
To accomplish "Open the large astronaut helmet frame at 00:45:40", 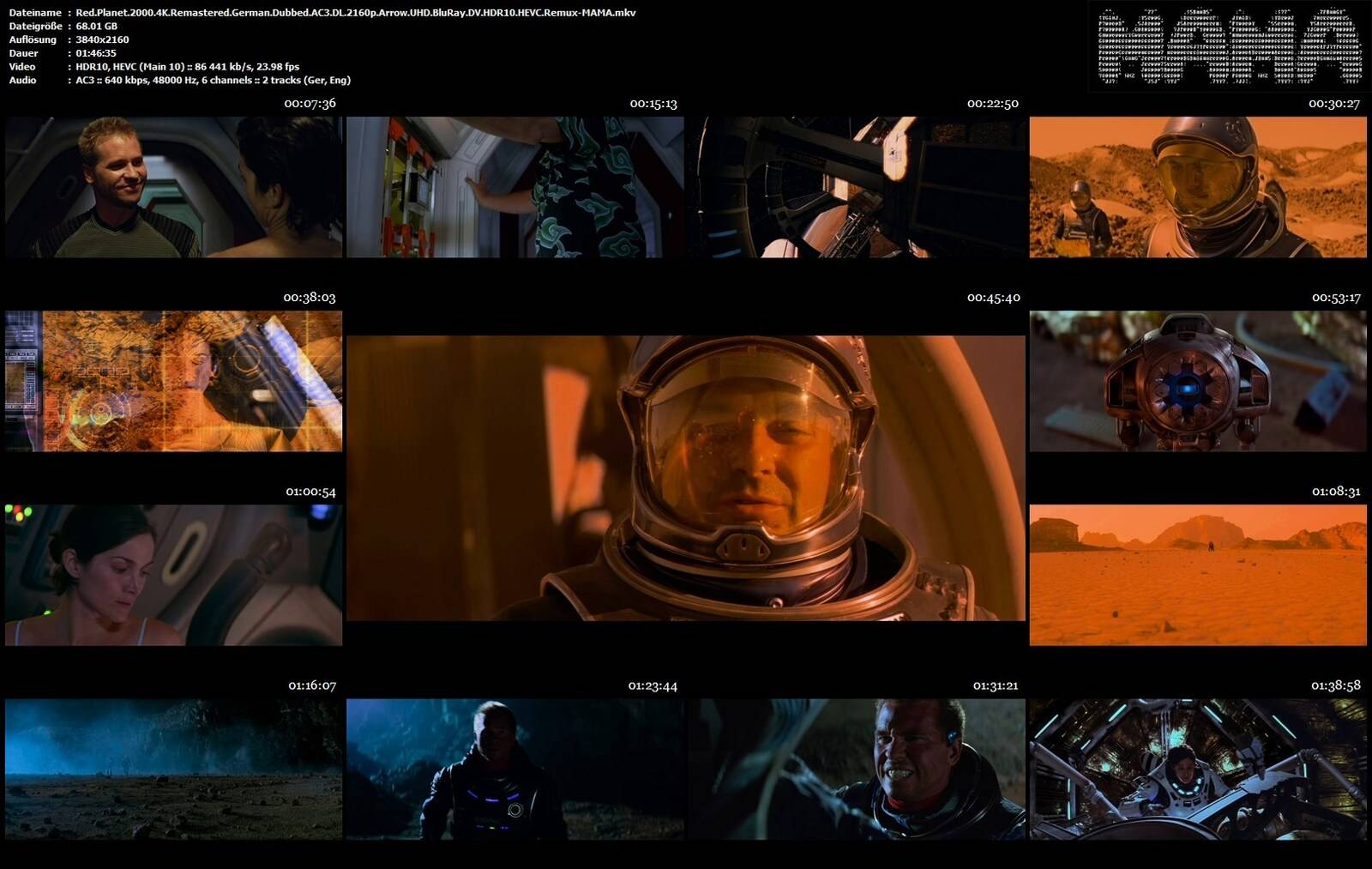I will 686,478.
